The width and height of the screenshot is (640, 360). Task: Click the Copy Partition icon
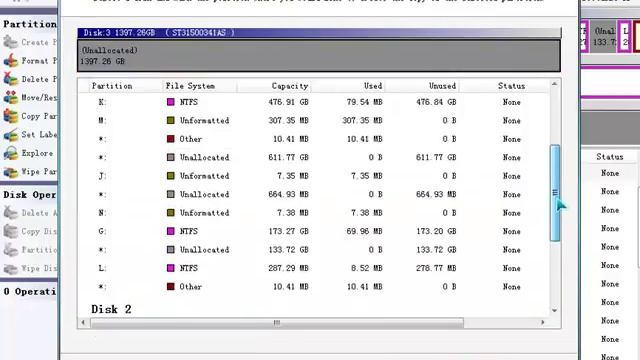11,116
